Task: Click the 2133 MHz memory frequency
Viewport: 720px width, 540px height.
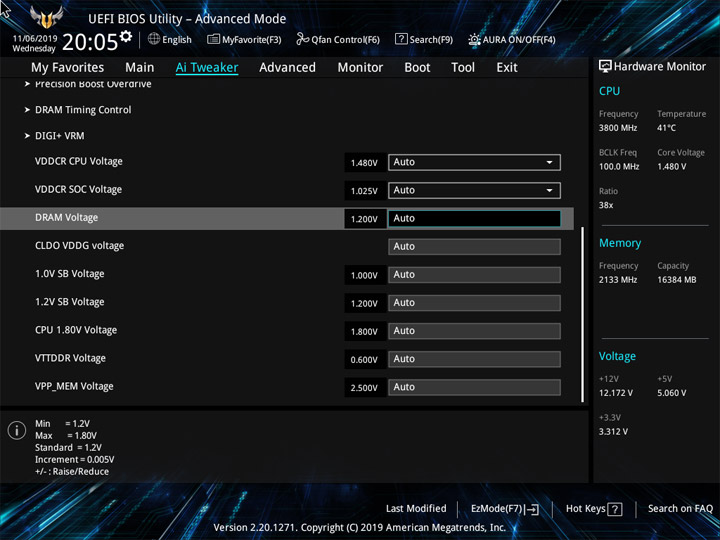Action: [x=618, y=280]
